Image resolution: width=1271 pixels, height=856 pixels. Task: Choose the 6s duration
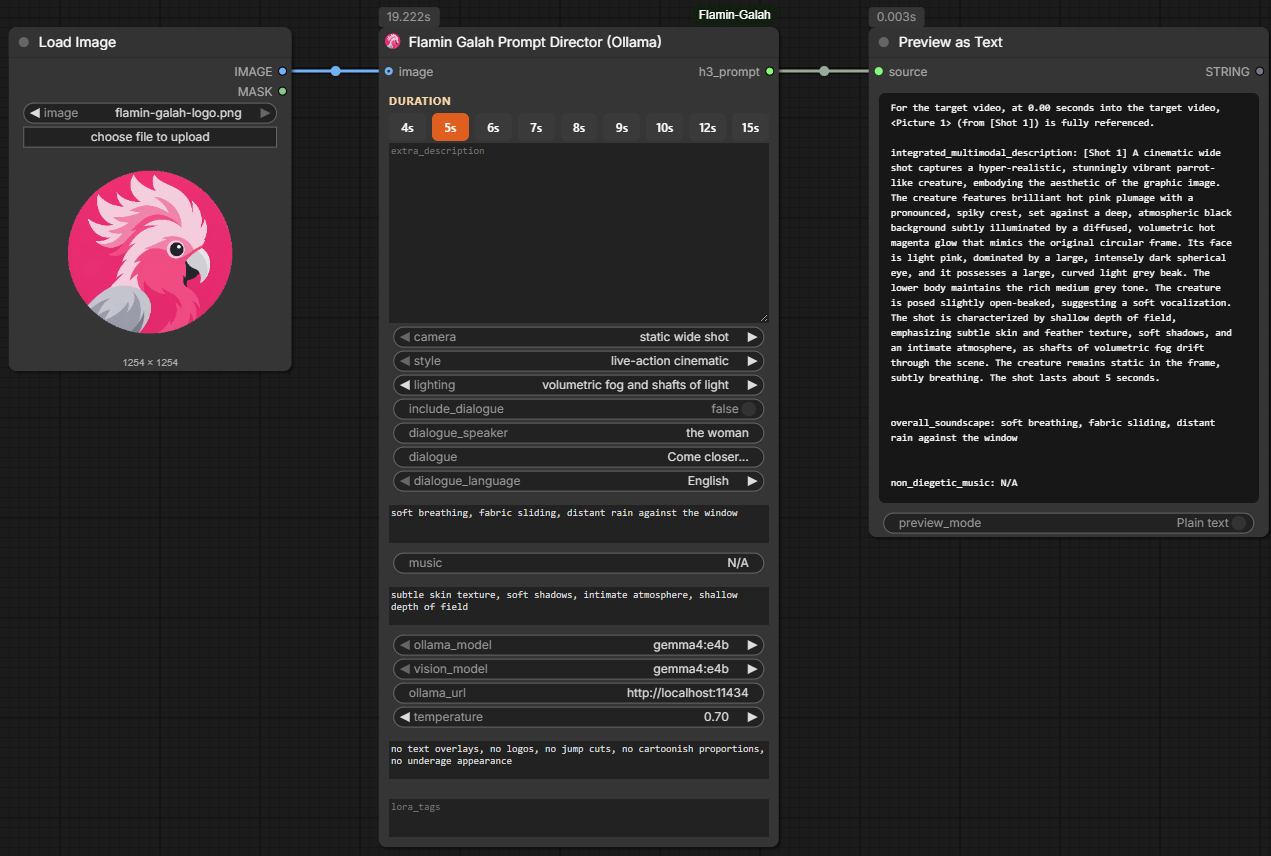[493, 127]
